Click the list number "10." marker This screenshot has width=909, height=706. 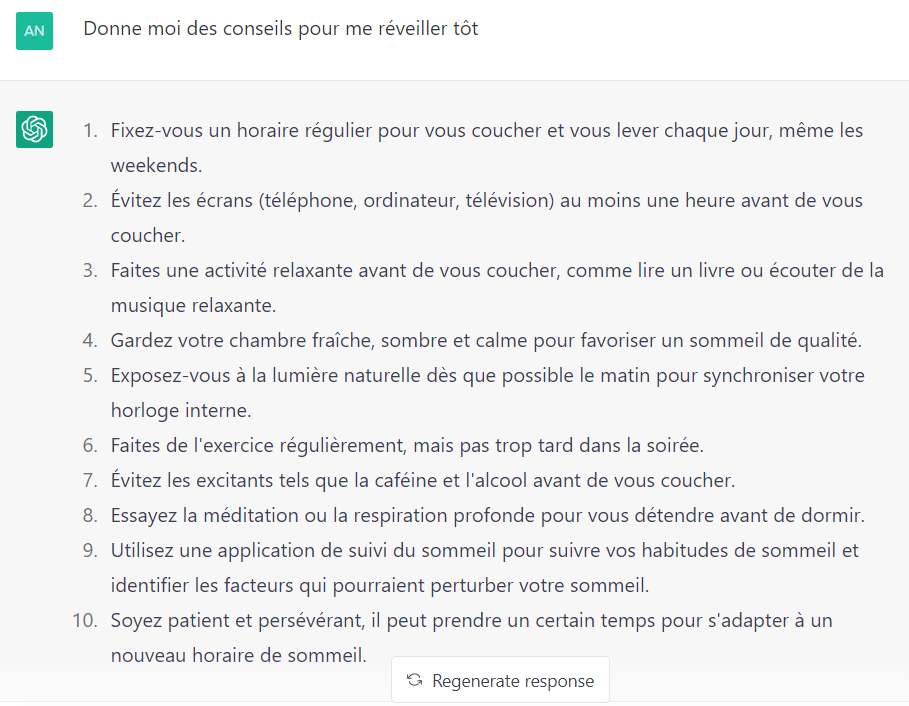83,621
